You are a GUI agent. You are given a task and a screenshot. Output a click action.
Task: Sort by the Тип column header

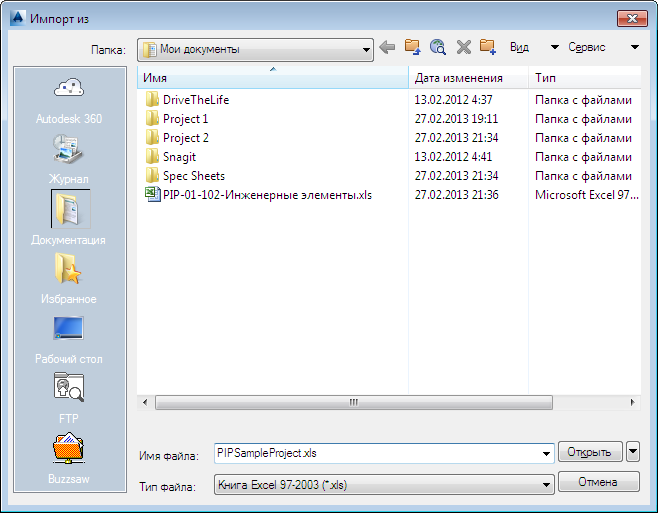(585, 77)
